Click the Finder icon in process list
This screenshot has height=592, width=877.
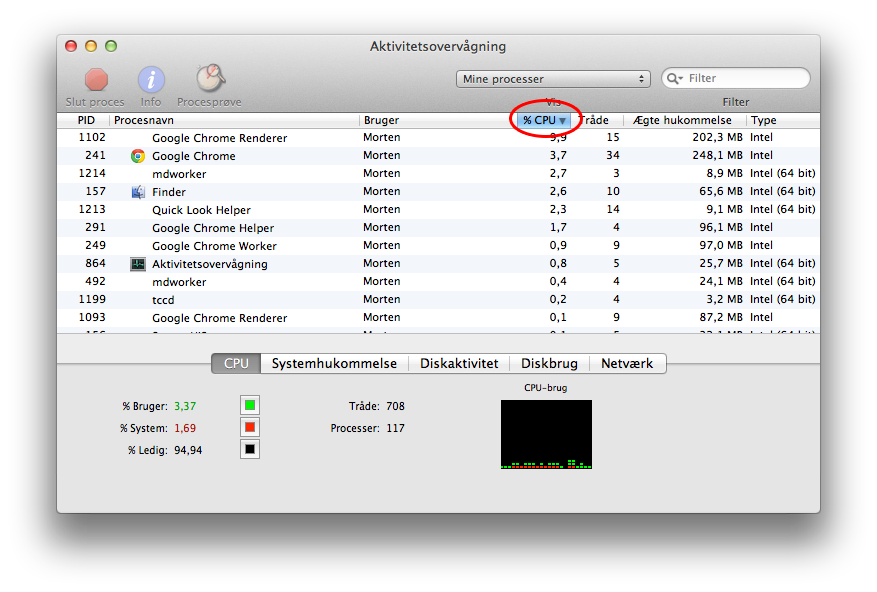(x=138, y=192)
